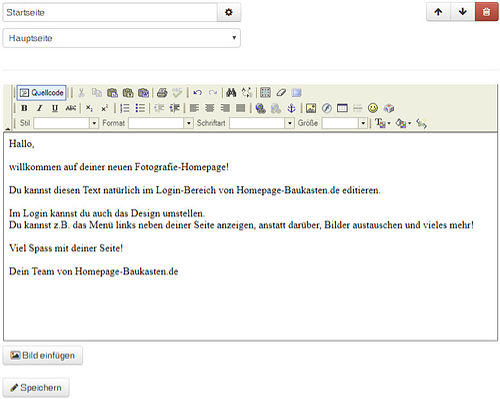This screenshot has width=500, height=399.
Task: Paste from clipboard icon
Action: (x=112, y=93)
